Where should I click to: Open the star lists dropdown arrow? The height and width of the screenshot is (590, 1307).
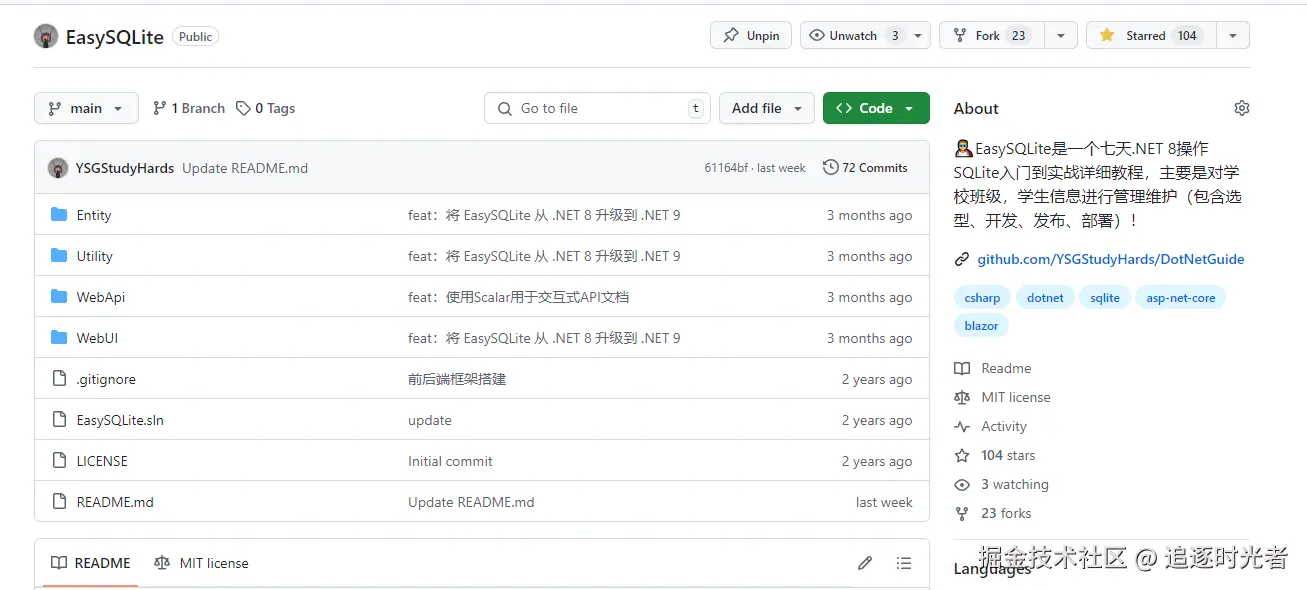(x=1233, y=35)
